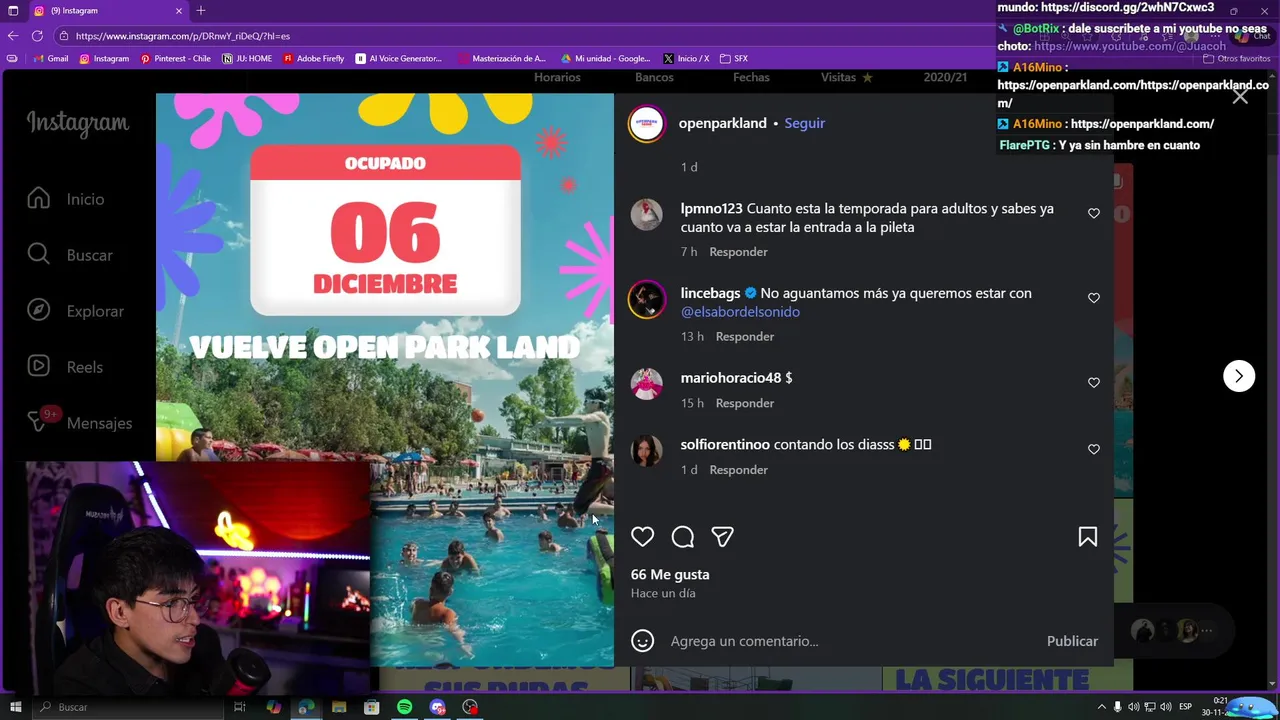
Task: View the 66 Me gusta likes list
Action: point(670,574)
